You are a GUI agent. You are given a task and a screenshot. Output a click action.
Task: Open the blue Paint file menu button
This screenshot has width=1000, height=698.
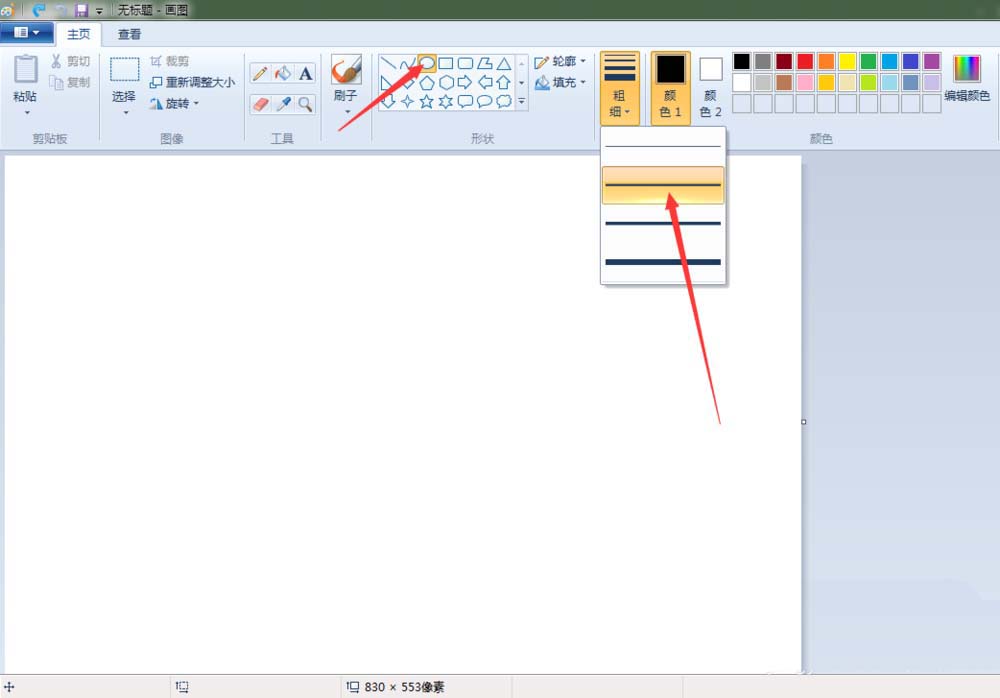[x=26, y=33]
